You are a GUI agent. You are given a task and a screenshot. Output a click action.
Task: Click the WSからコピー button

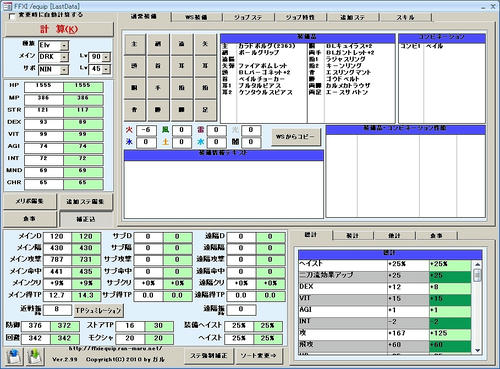click(295, 136)
